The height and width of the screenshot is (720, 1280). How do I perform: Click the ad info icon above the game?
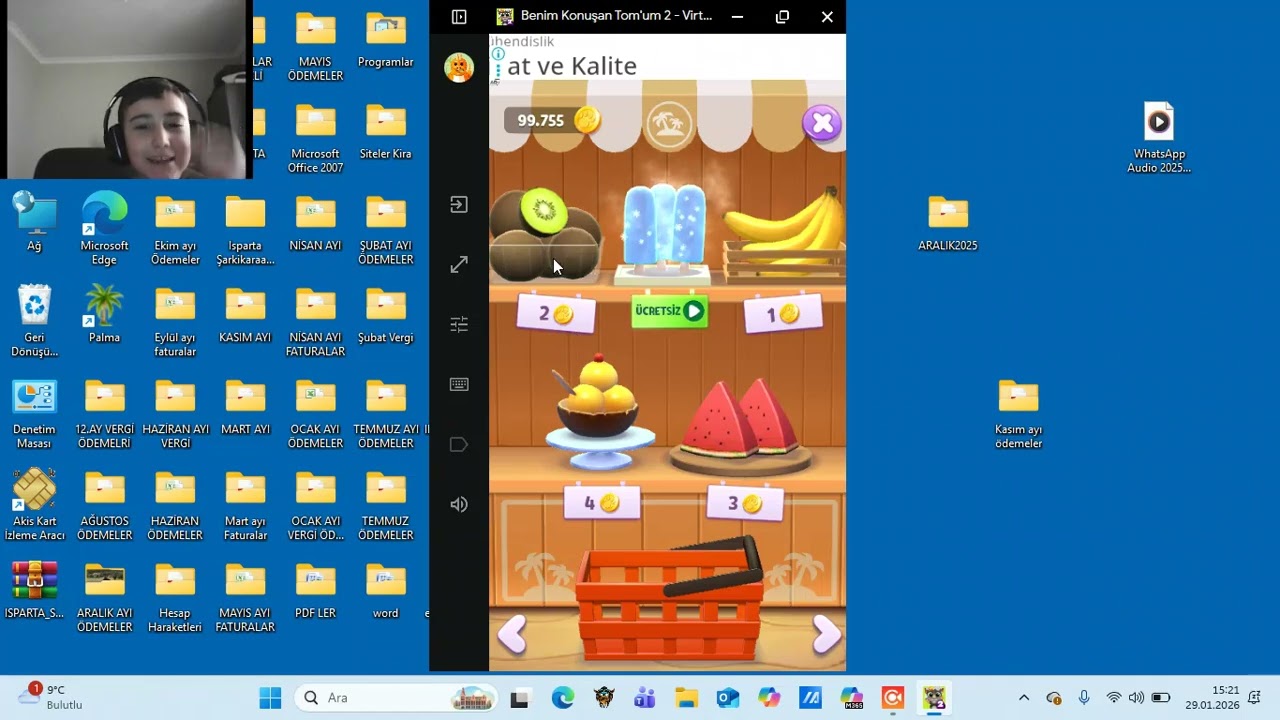coord(498,54)
